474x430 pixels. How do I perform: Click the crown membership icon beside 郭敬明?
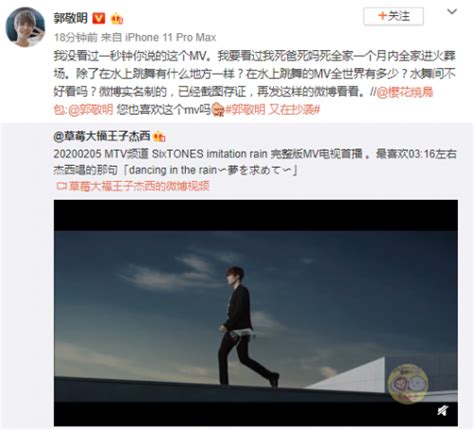117,19
